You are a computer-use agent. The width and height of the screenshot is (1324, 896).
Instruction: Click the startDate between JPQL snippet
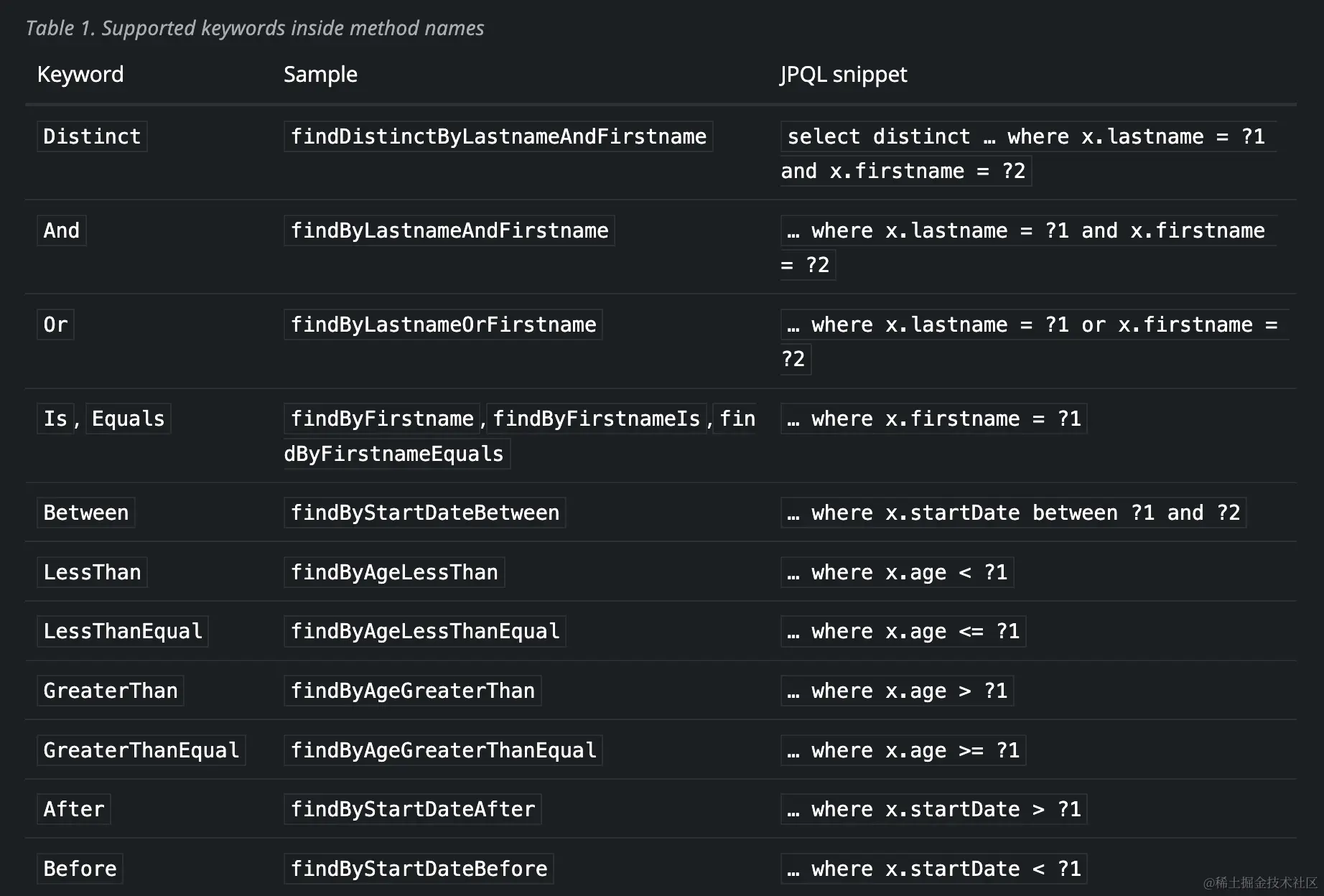1013,513
